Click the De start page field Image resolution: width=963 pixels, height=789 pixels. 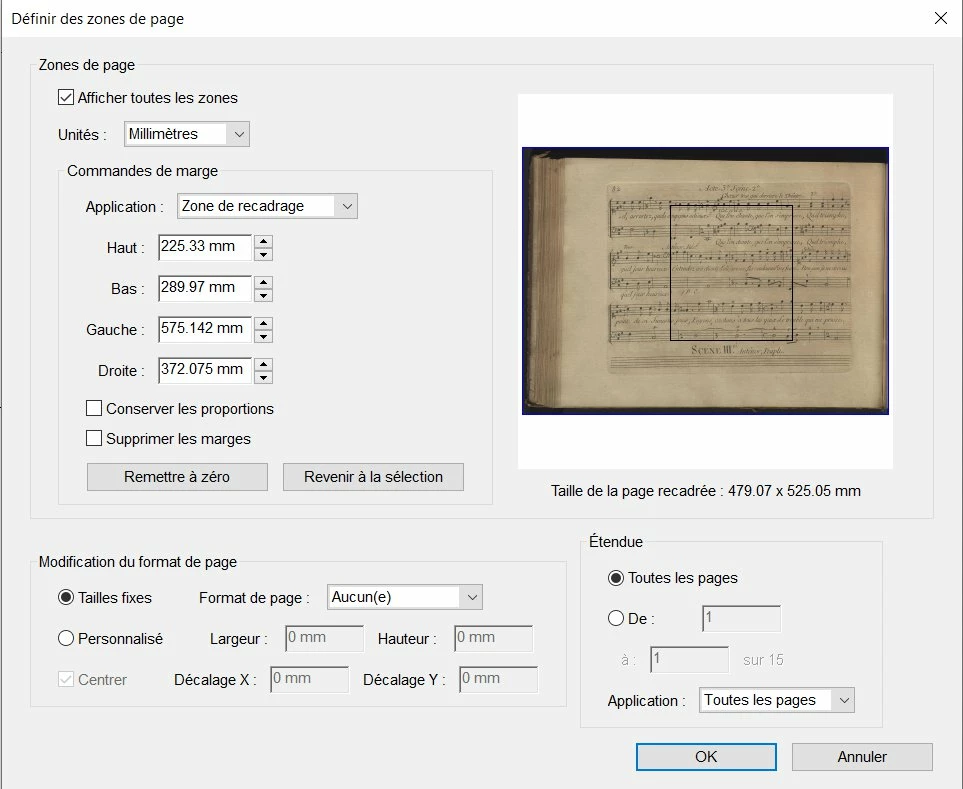tap(741, 618)
